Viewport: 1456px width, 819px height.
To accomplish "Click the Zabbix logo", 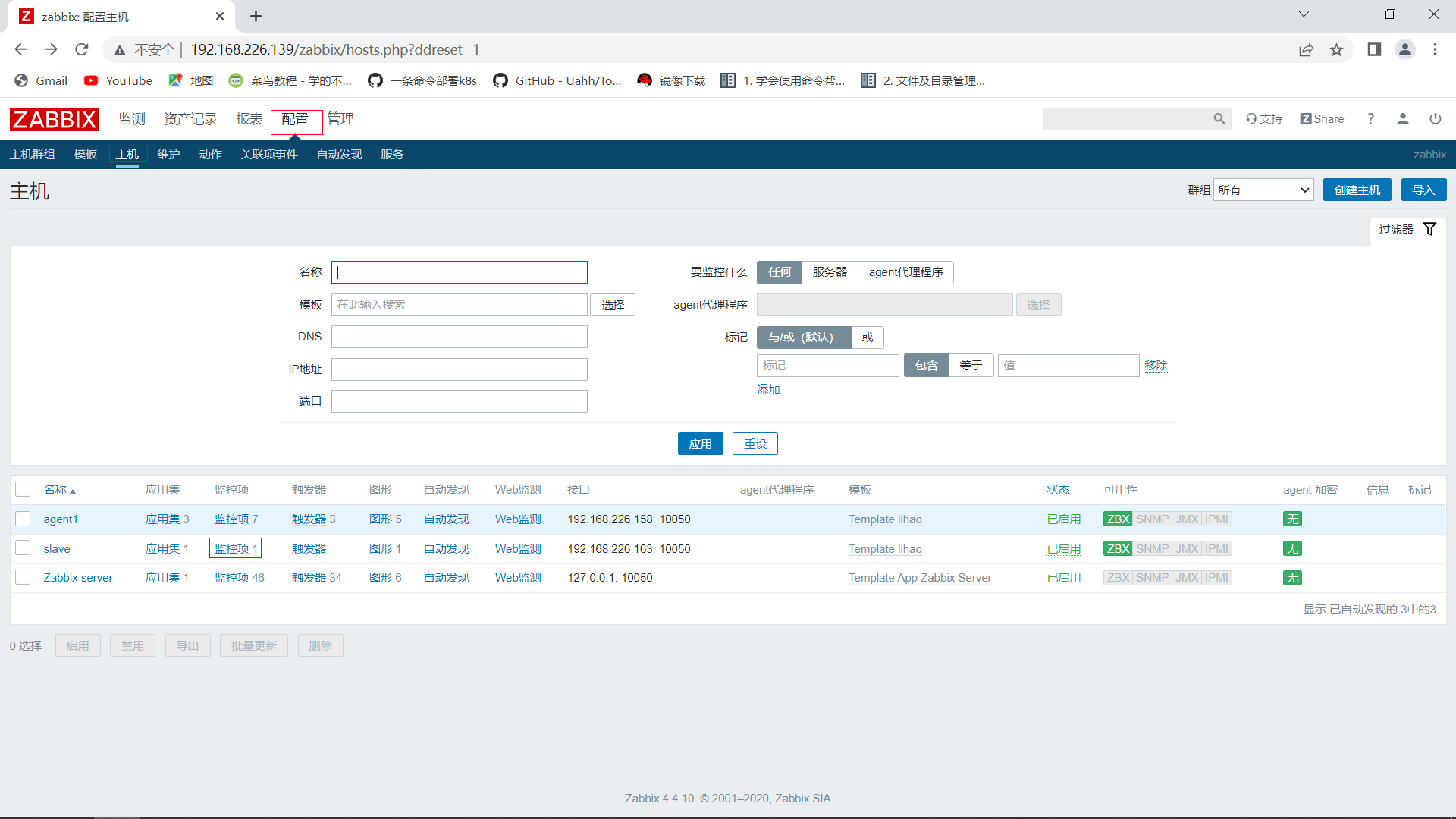I will point(54,119).
